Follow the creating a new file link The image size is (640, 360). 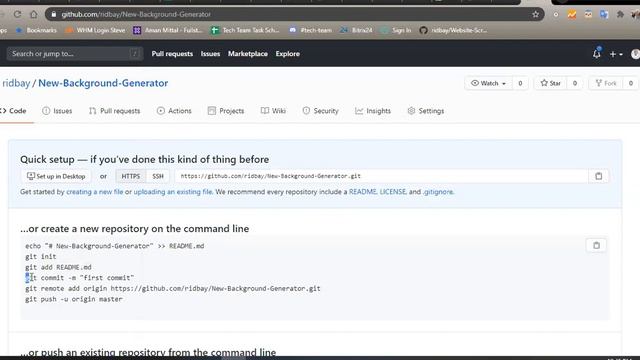(x=94, y=192)
